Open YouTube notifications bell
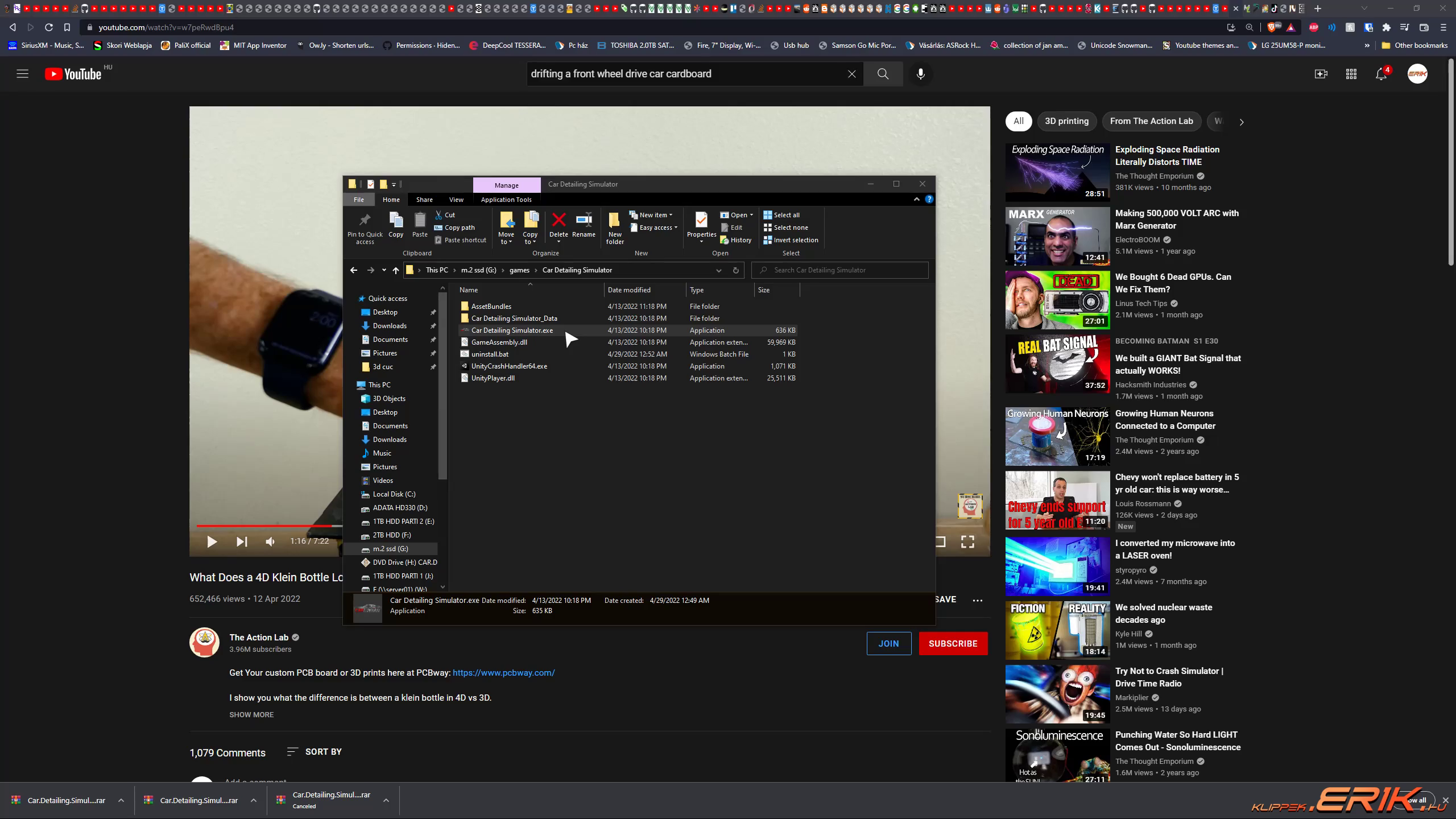The width and height of the screenshot is (1456, 819). tap(1381, 74)
